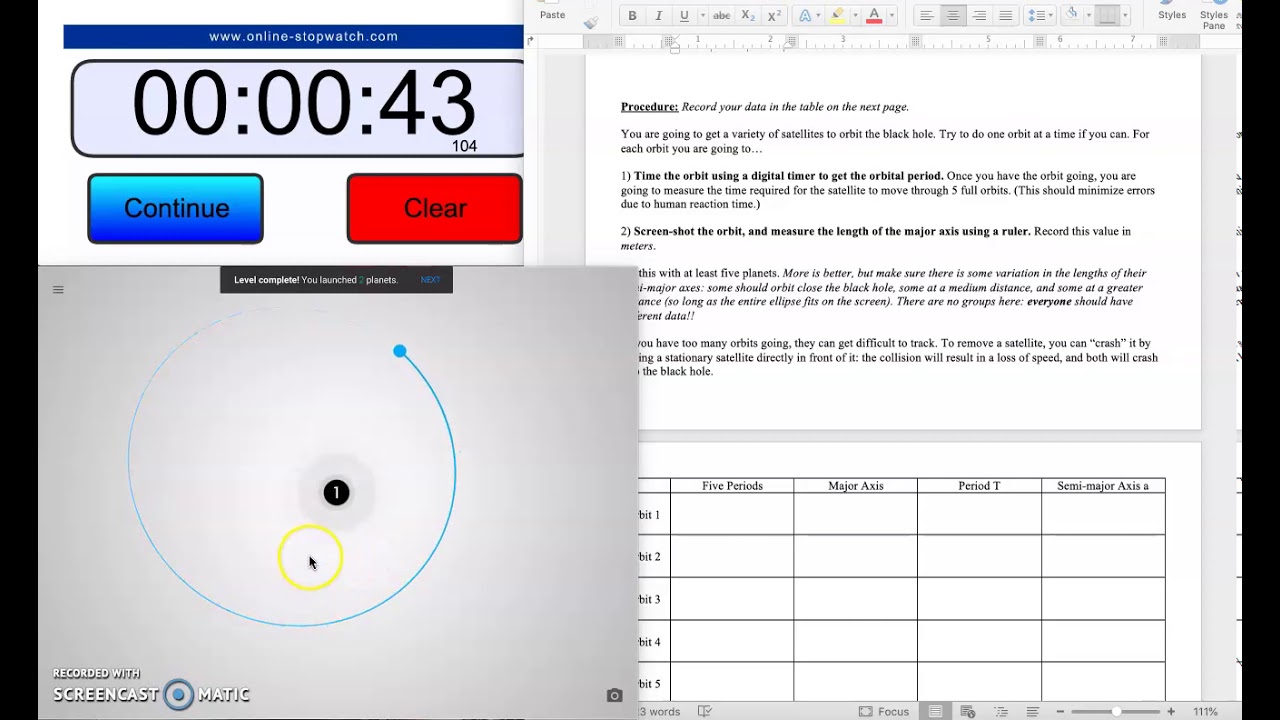Image resolution: width=1280 pixels, height=720 pixels.
Task: Click the Orbit 2 Major Axis cell
Action: tap(856, 556)
